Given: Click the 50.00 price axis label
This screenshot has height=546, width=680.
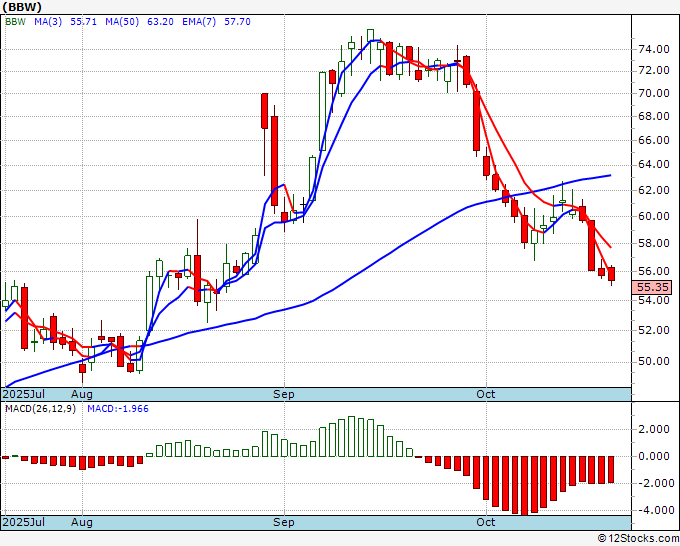Looking at the screenshot, I should pos(654,361).
